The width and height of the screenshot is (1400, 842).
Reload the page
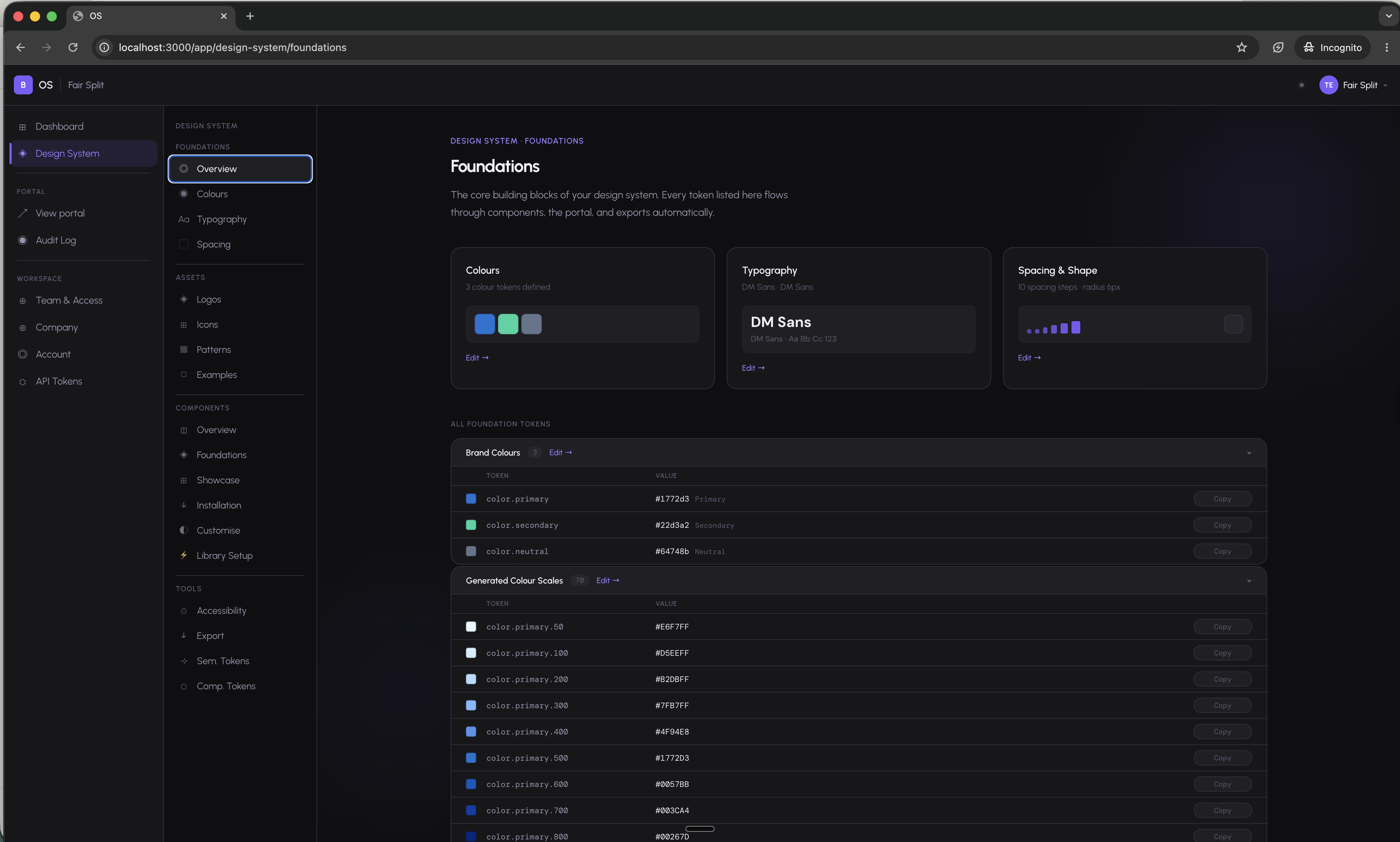pos(73,48)
